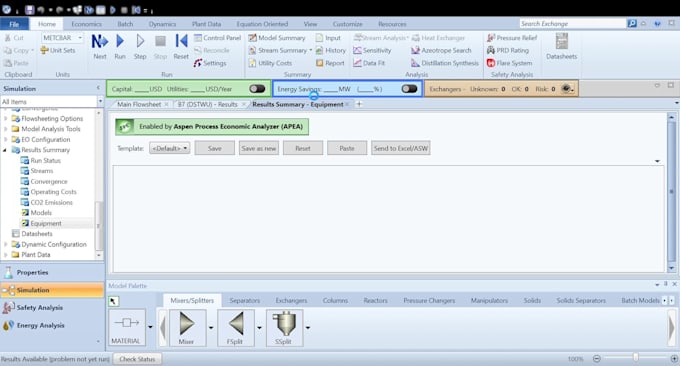Screen dimensions: 680x366
Task: Open PRD Rating tool
Action: [508, 50]
